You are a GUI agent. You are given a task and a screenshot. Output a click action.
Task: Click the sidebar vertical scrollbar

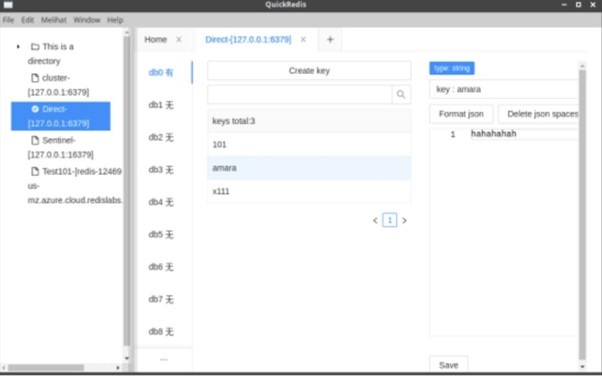click(x=127, y=190)
